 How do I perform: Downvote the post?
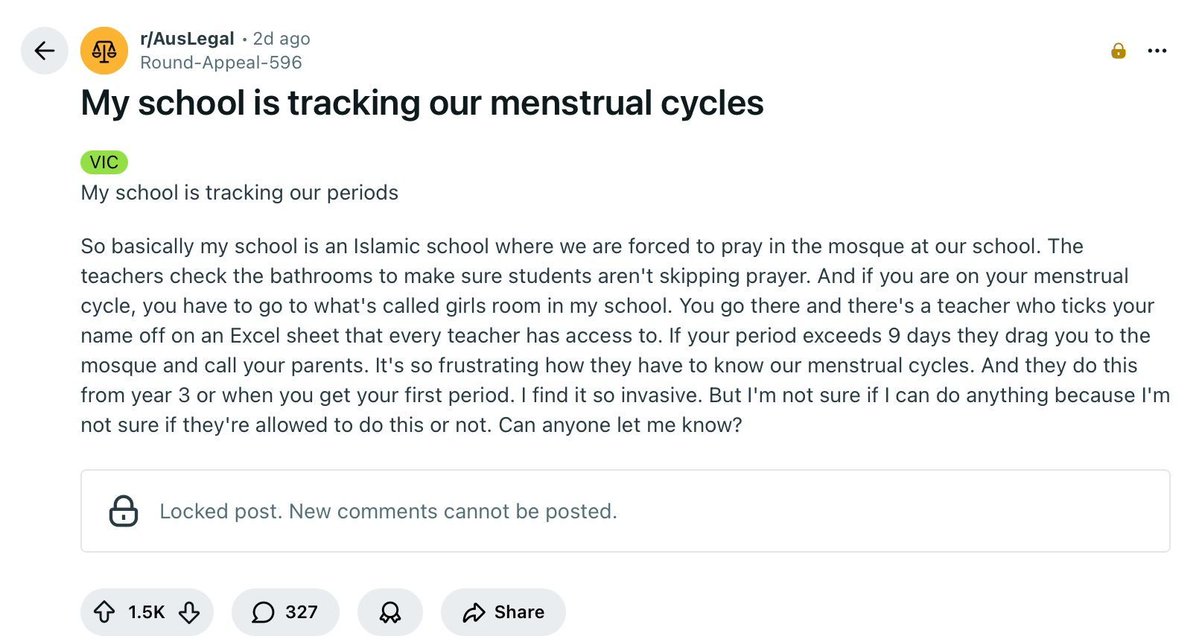pos(189,612)
